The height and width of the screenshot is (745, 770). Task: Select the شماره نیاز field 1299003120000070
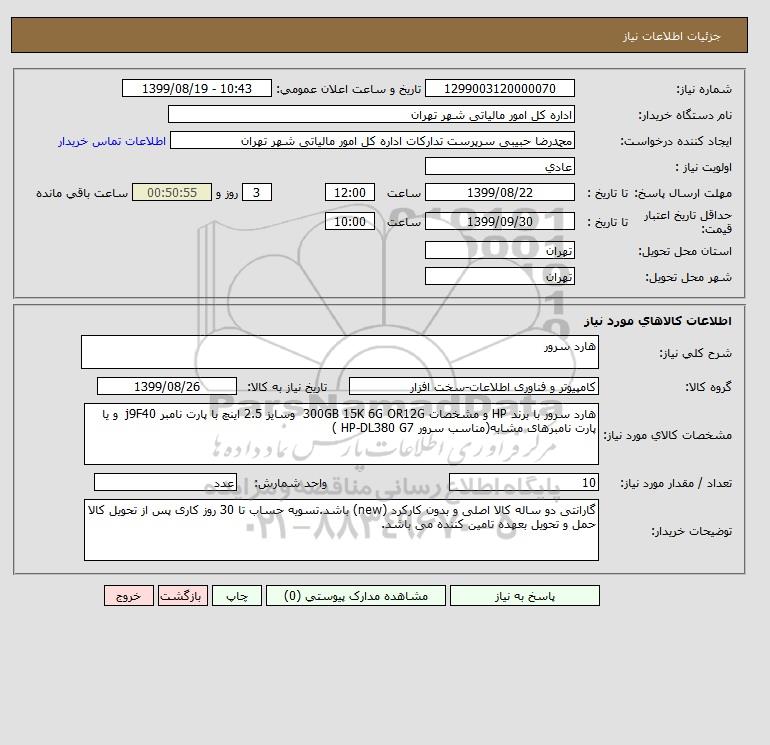coord(499,88)
